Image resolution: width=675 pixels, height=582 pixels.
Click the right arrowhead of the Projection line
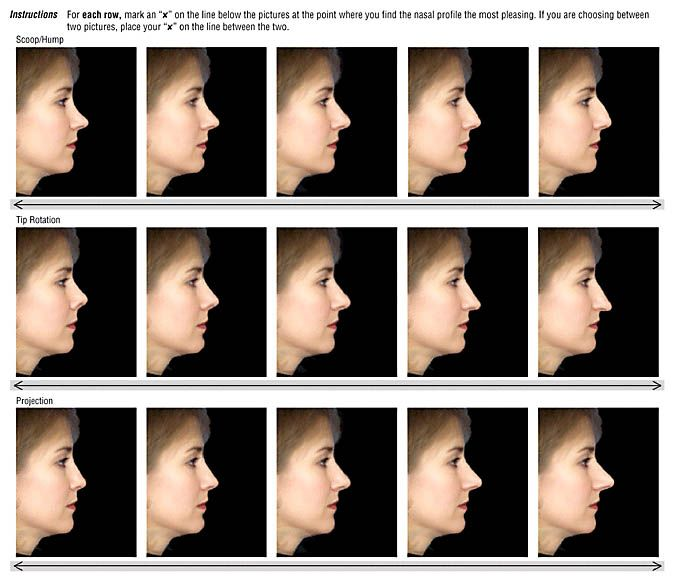point(657,566)
